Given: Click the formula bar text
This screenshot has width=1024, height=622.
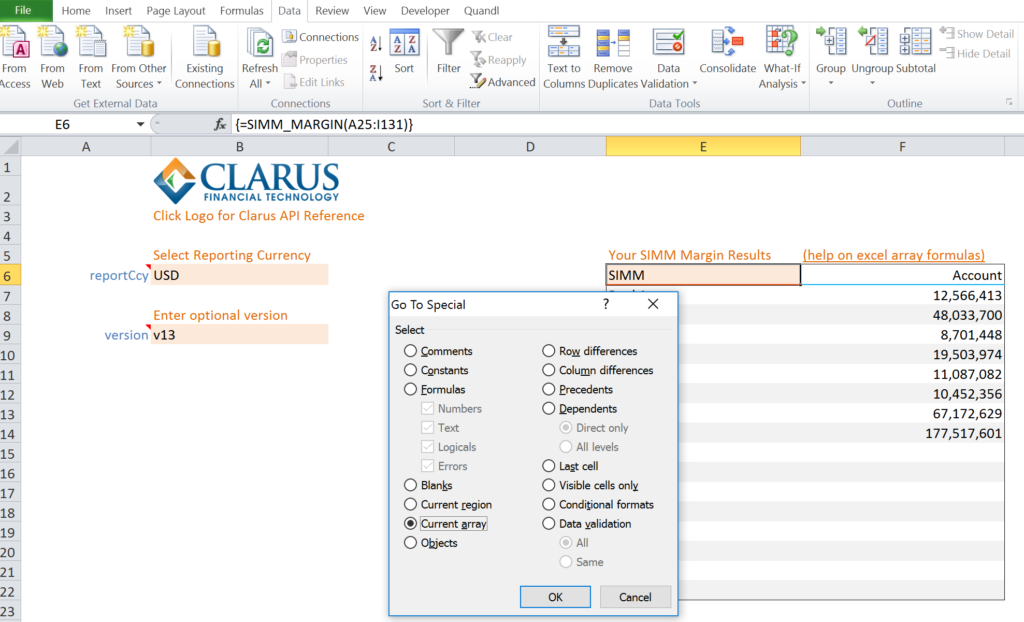Looking at the screenshot, I should pos(324,124).
